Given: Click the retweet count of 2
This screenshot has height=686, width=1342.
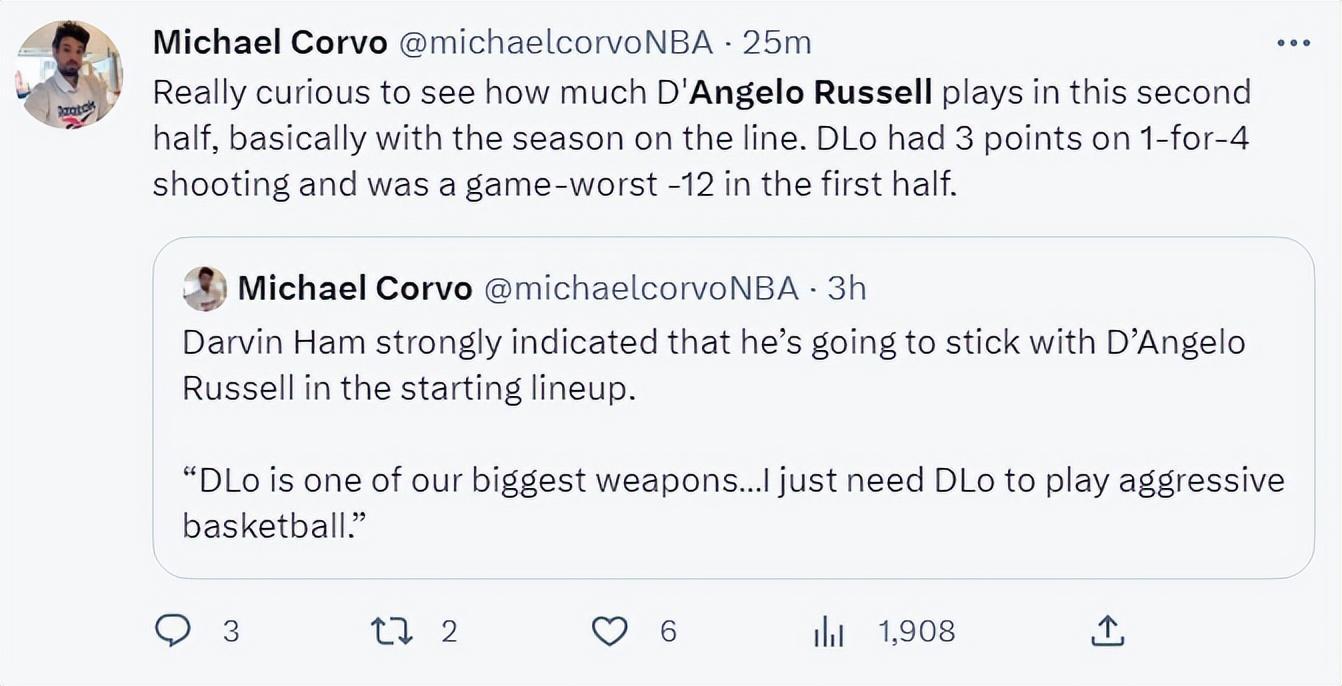Looking at the screenshot, I should click(x=449, y=631).
